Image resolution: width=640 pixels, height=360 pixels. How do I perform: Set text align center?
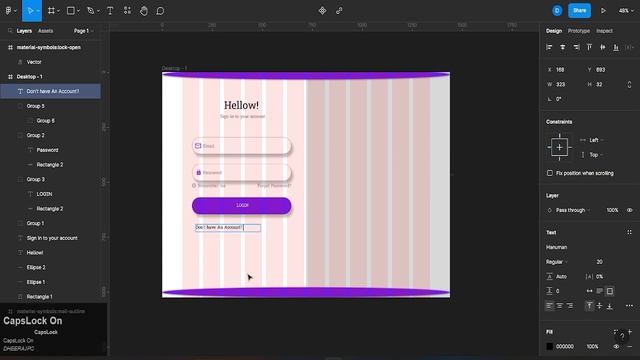560,306
